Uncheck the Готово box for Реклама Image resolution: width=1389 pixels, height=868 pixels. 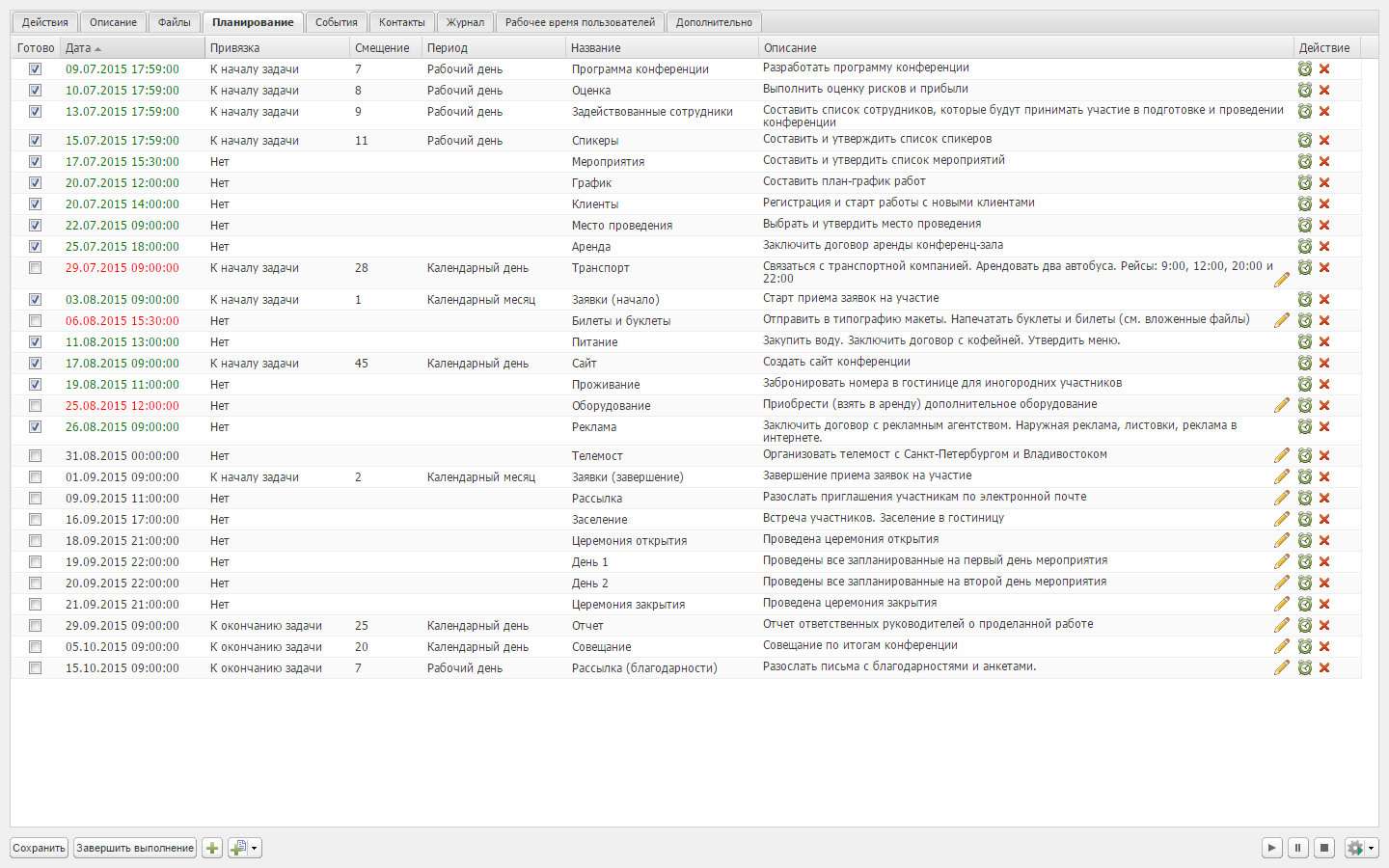(36, 427)
